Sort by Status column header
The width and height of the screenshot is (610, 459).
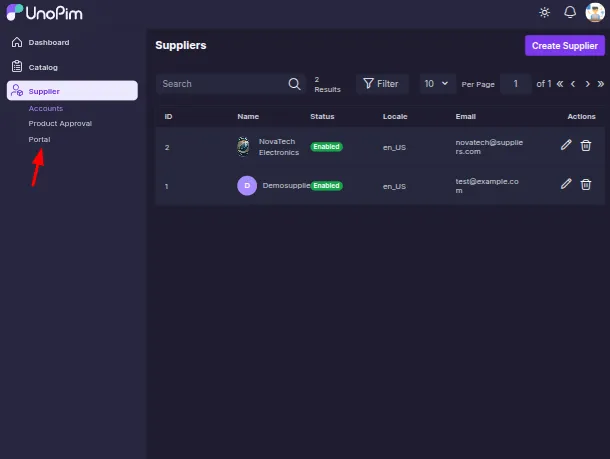322,117
